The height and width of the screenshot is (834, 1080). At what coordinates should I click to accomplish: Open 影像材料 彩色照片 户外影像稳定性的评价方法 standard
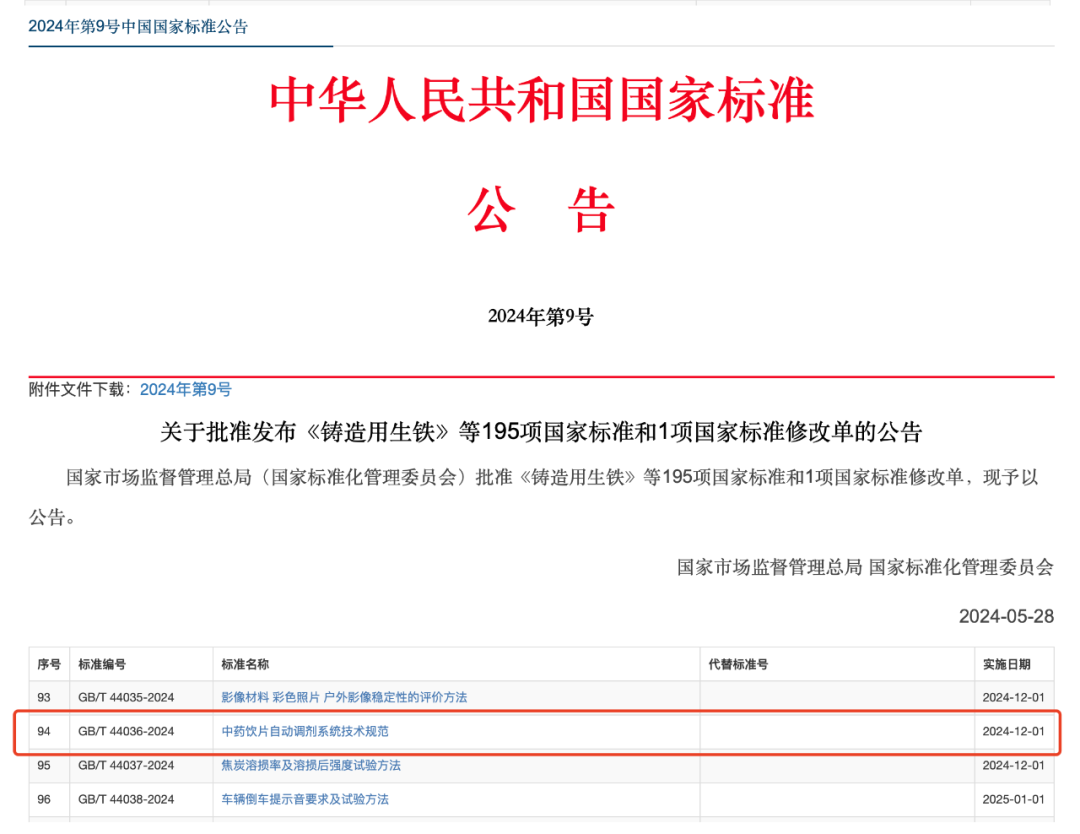(x=344, y=698)
